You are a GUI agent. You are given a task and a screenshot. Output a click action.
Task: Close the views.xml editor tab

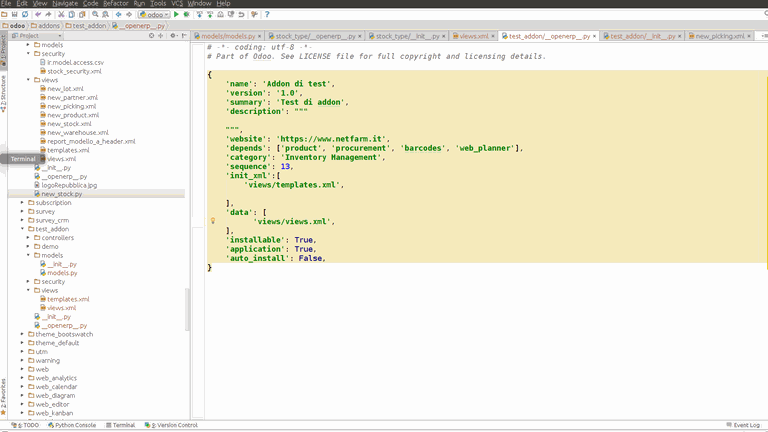pyautogui.click(x=493, y=36)
